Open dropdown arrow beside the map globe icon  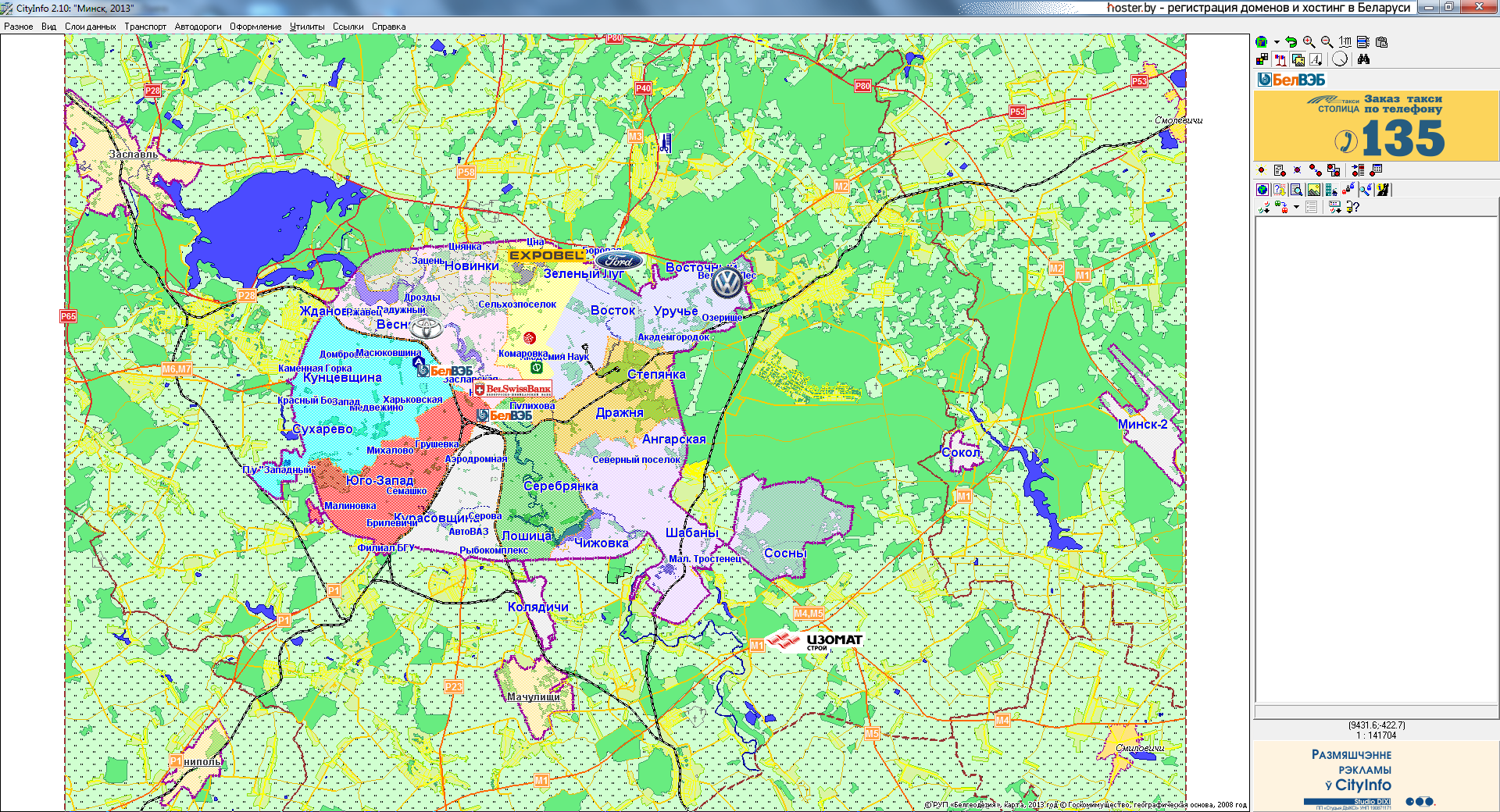[1277, 42]
